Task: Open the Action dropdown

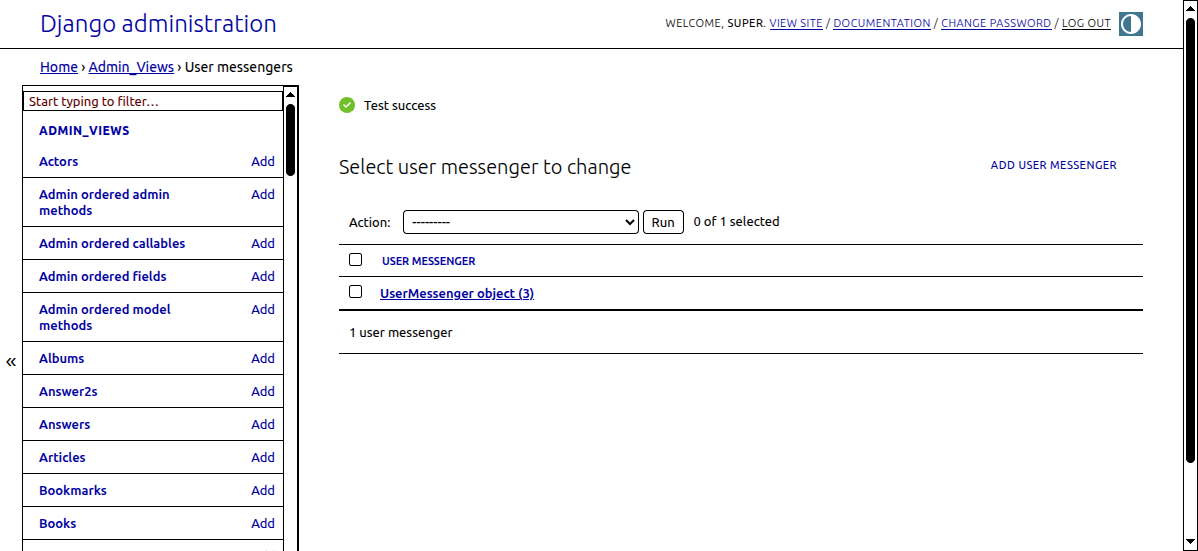Action: pos(520,222)
